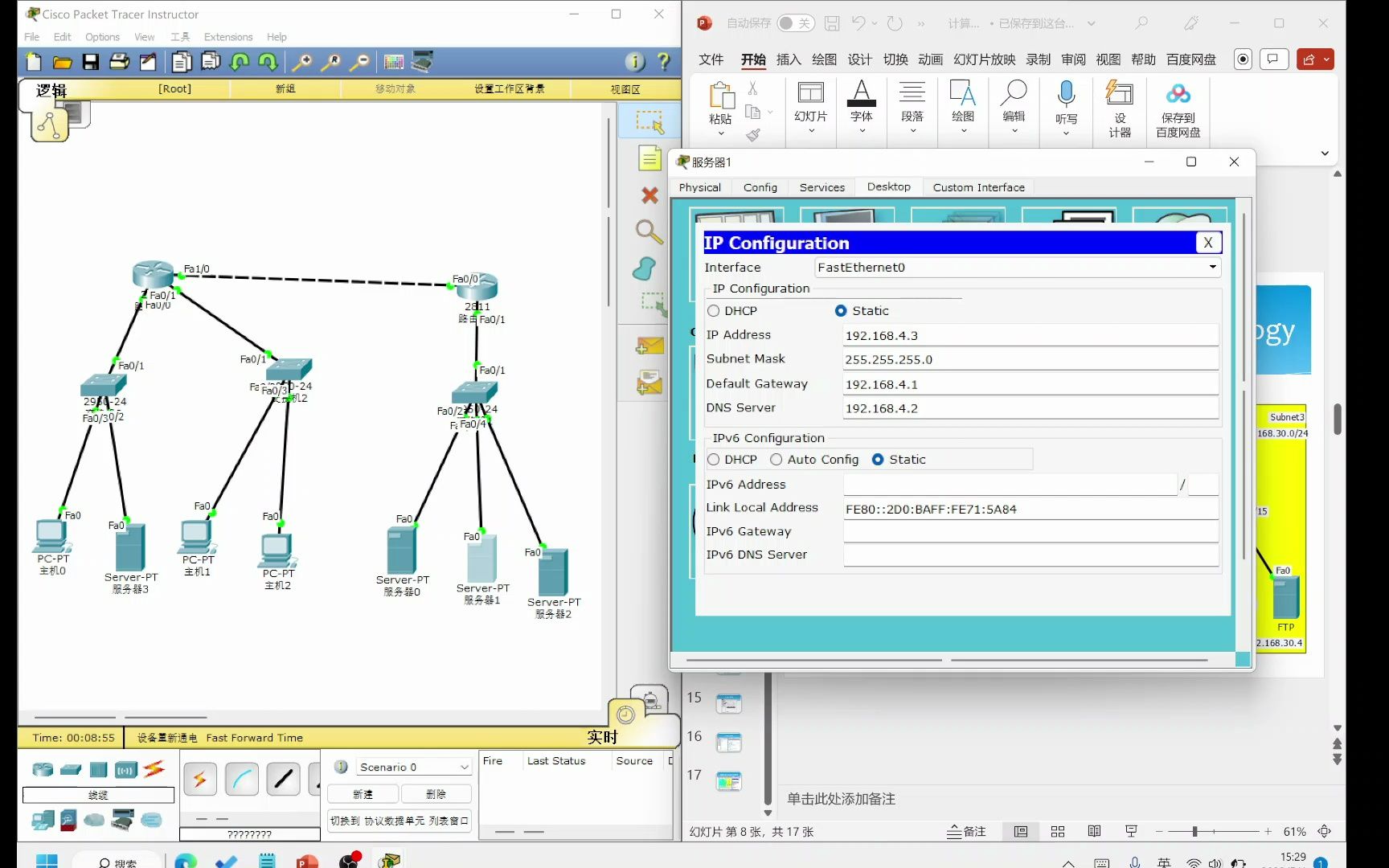This screenshot has height=868, width=1389.
Task: Open a file with the folder icon
Action: pyautogui.click(x=62, y=62)
